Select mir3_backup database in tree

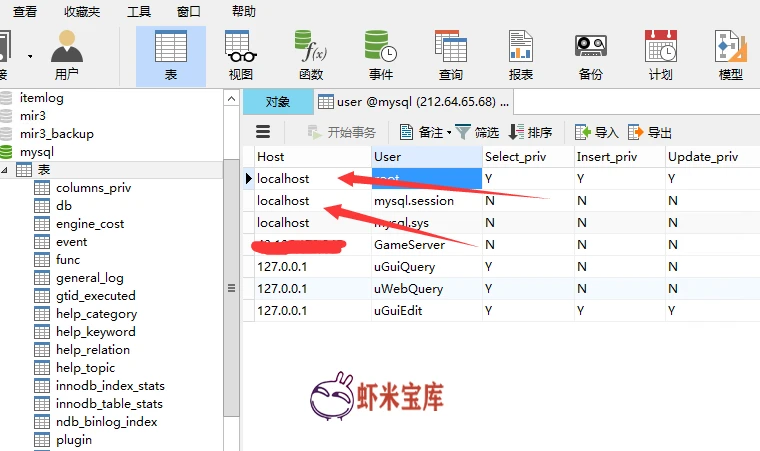[57, 134]
